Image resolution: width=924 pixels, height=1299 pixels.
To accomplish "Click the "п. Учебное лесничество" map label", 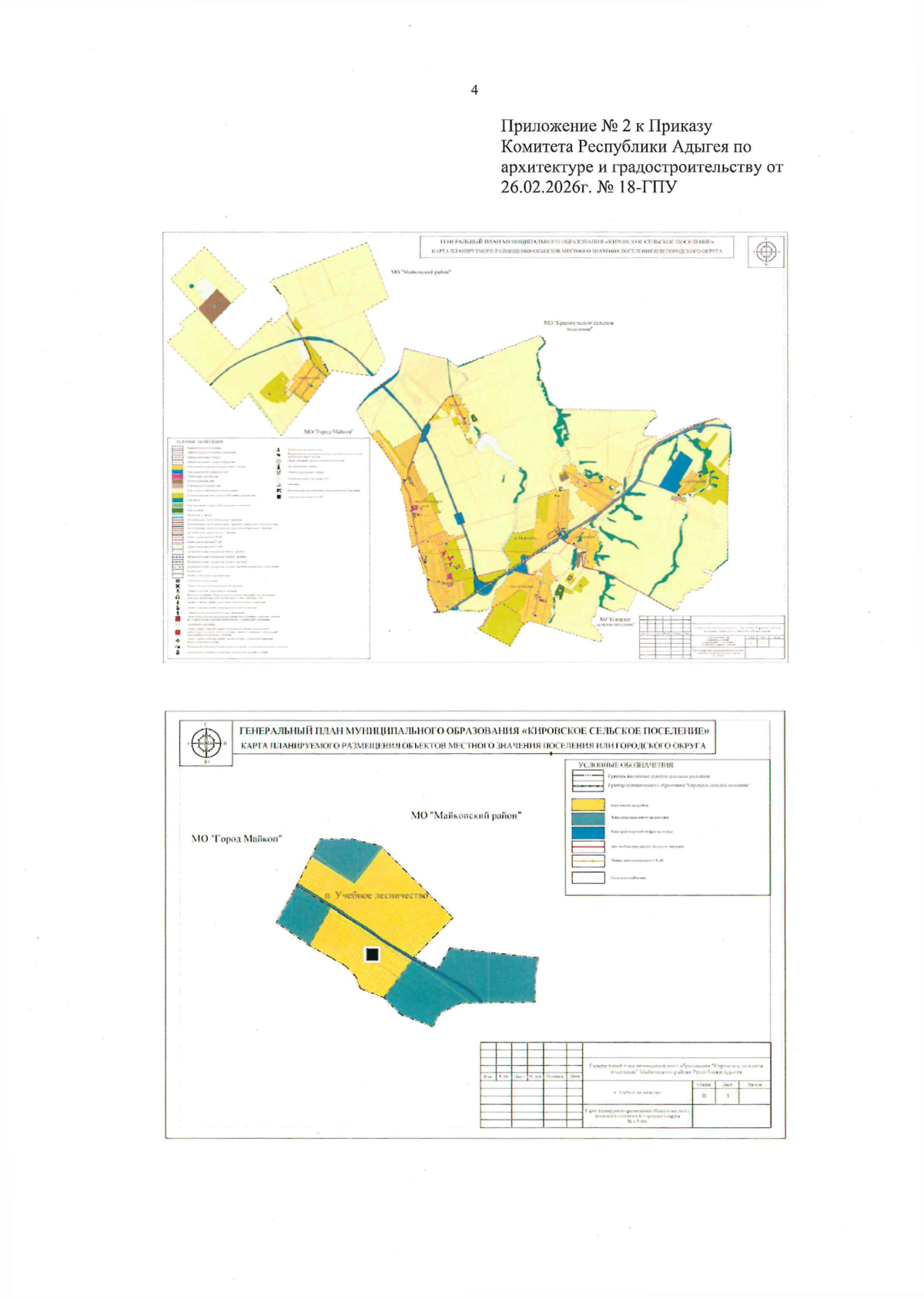I will point(377,896).
